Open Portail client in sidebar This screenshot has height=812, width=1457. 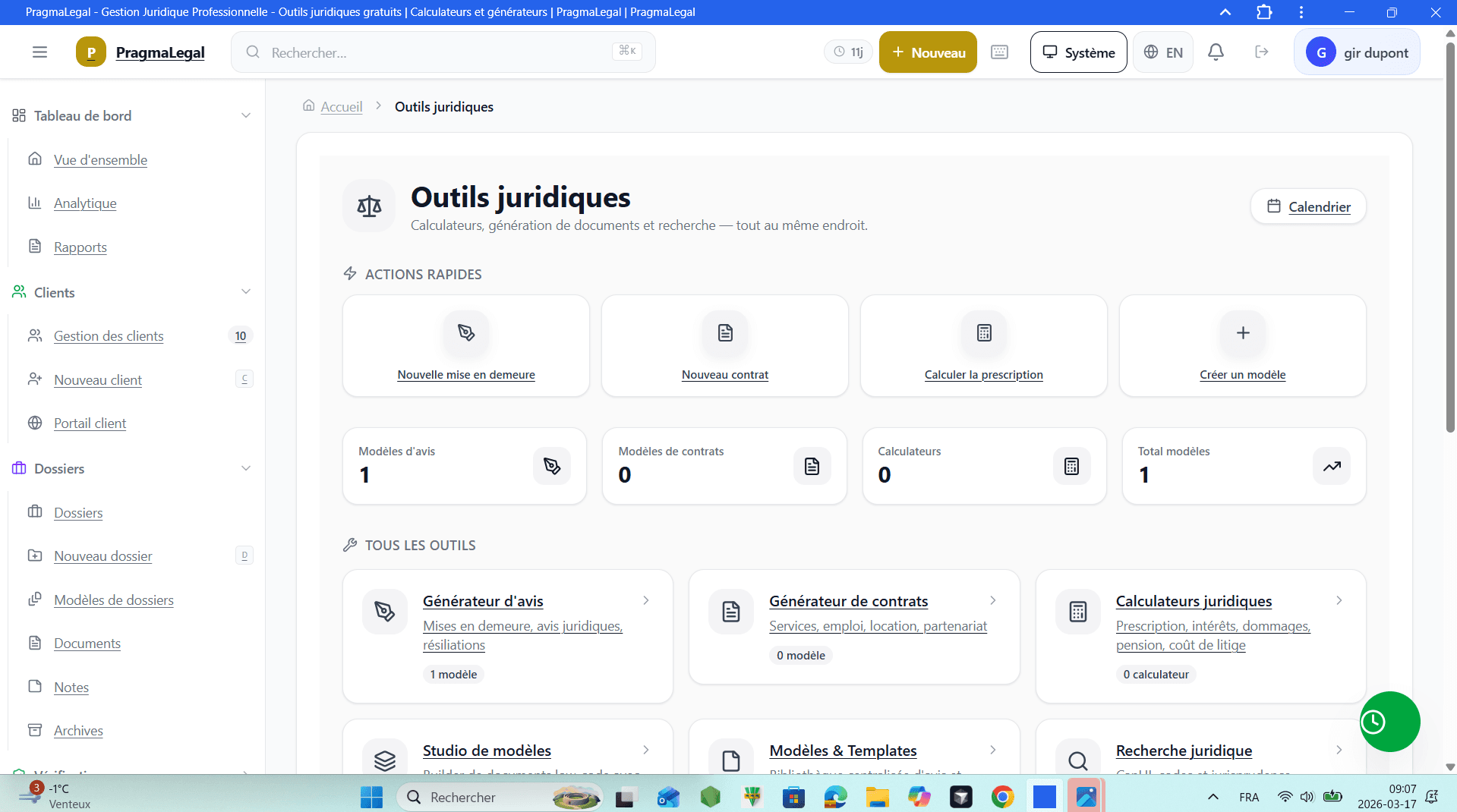click(90, 423)
